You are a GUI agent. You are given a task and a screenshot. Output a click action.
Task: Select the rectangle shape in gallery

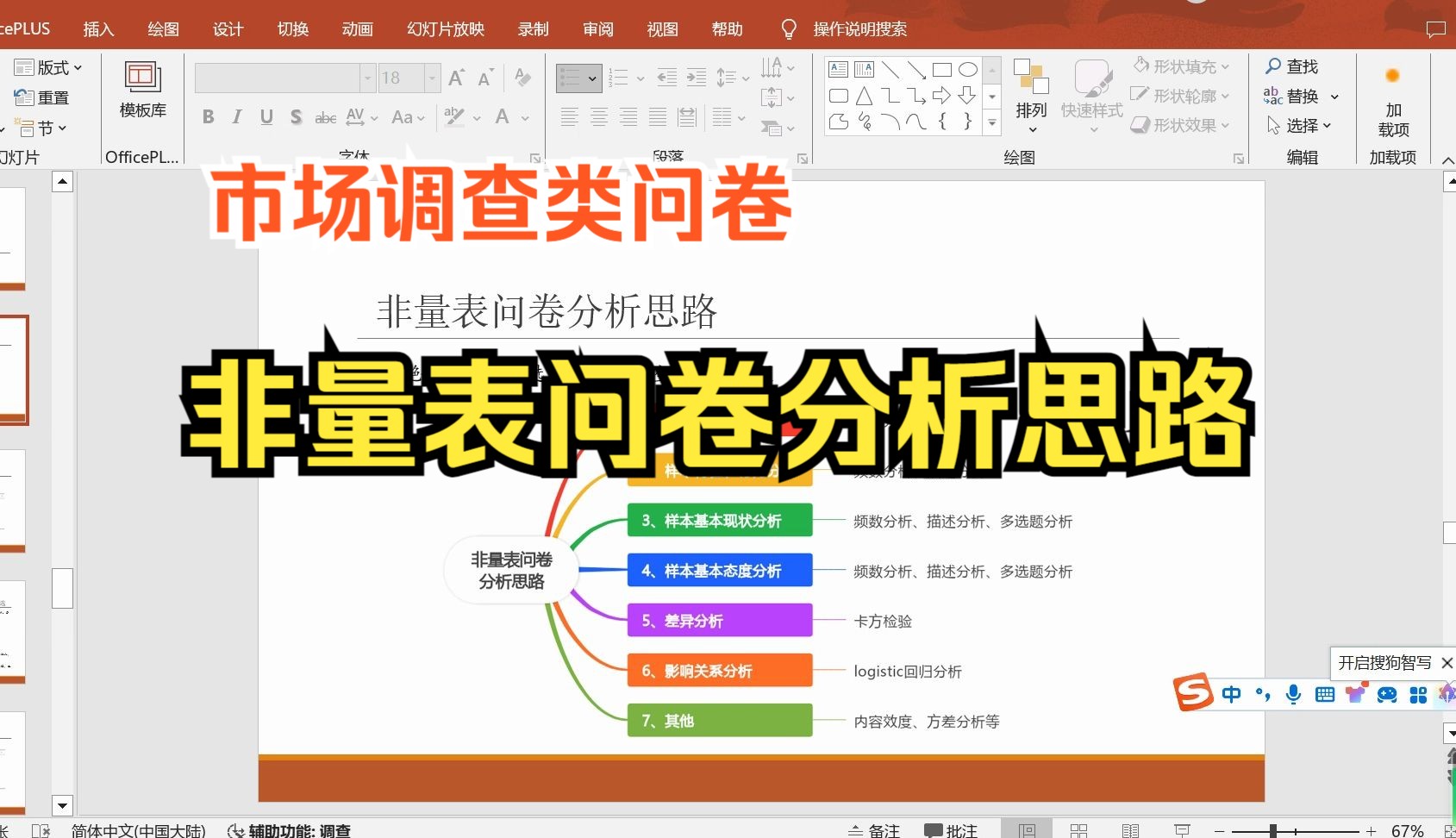click(x=942, y=69)
